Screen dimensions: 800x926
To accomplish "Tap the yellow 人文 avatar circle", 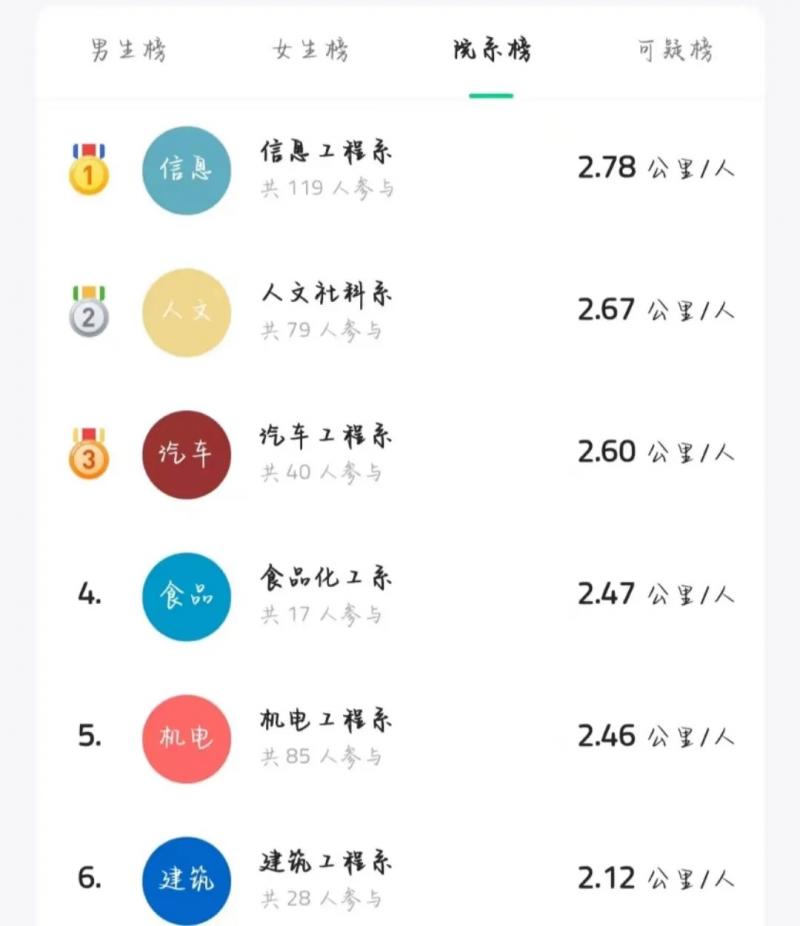I will (187, 312).
